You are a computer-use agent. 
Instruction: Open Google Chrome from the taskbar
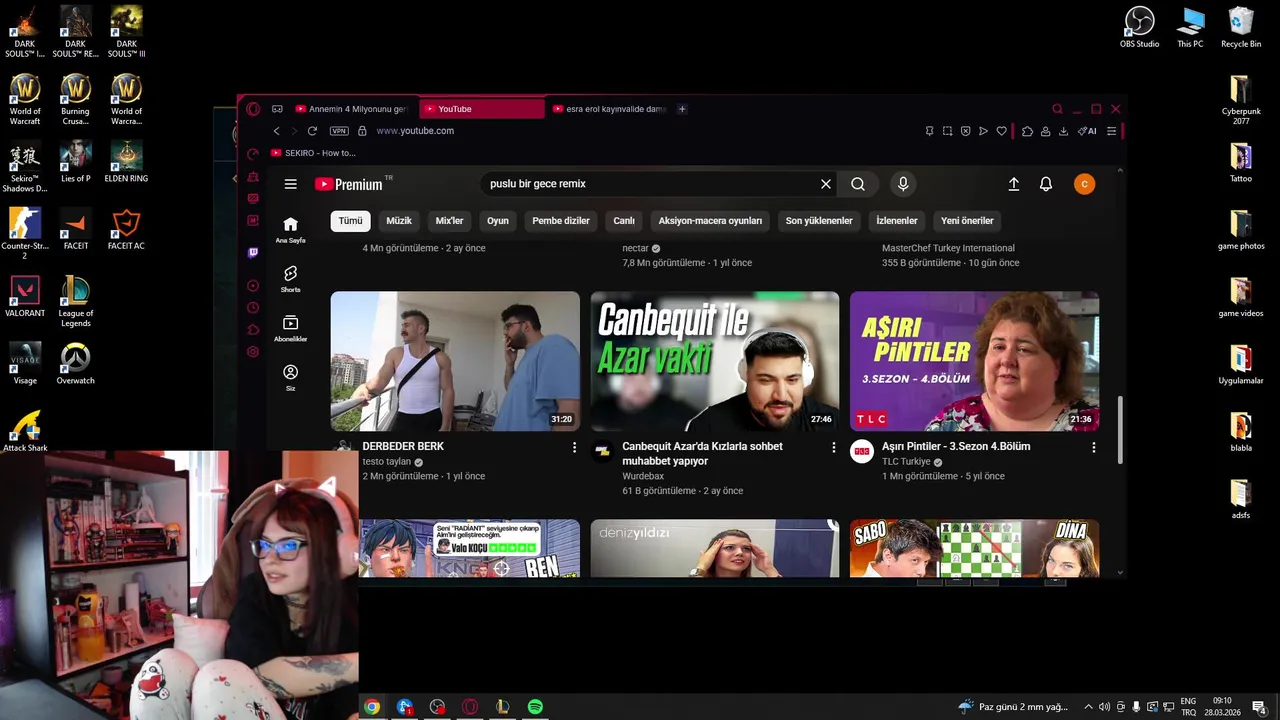(372, 707)
